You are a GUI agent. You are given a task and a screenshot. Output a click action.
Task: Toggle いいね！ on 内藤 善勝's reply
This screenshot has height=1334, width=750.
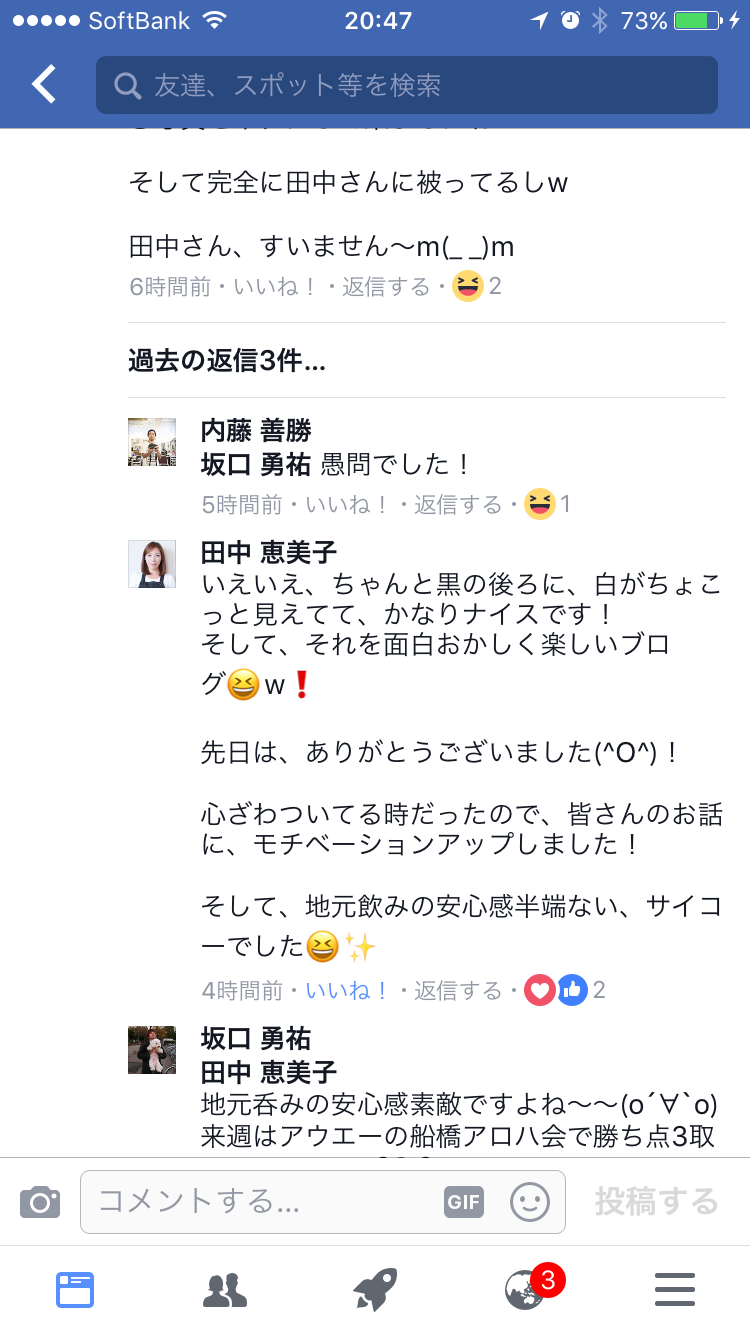coord(347,504)
